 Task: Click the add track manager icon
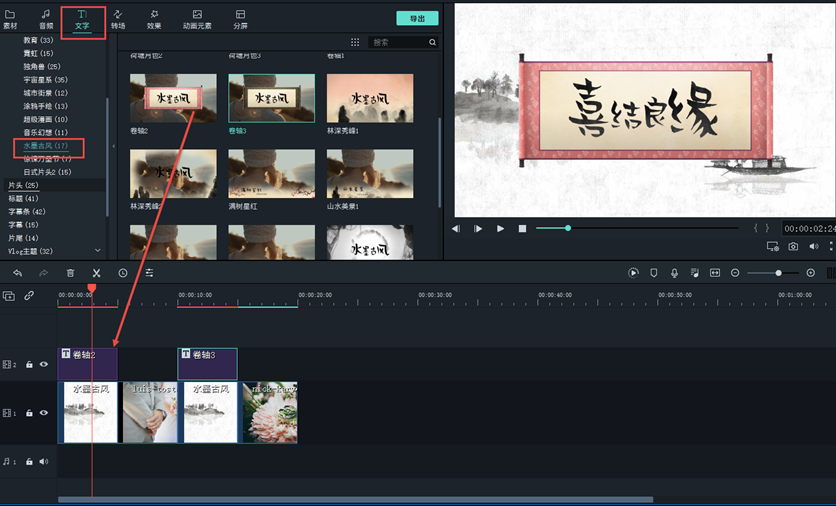[9, 296]
